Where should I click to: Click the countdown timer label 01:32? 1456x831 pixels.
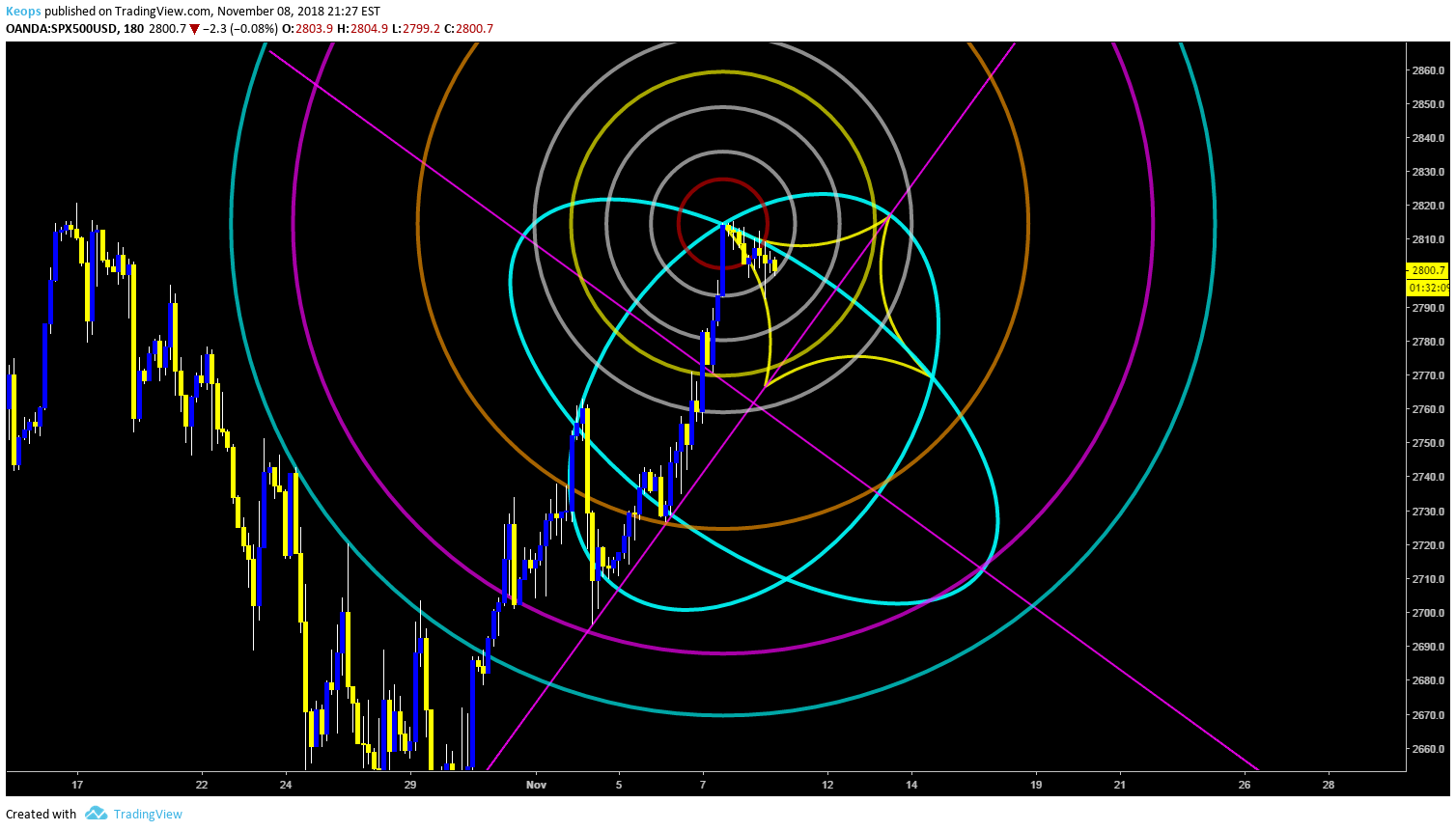click(1428, 288)
